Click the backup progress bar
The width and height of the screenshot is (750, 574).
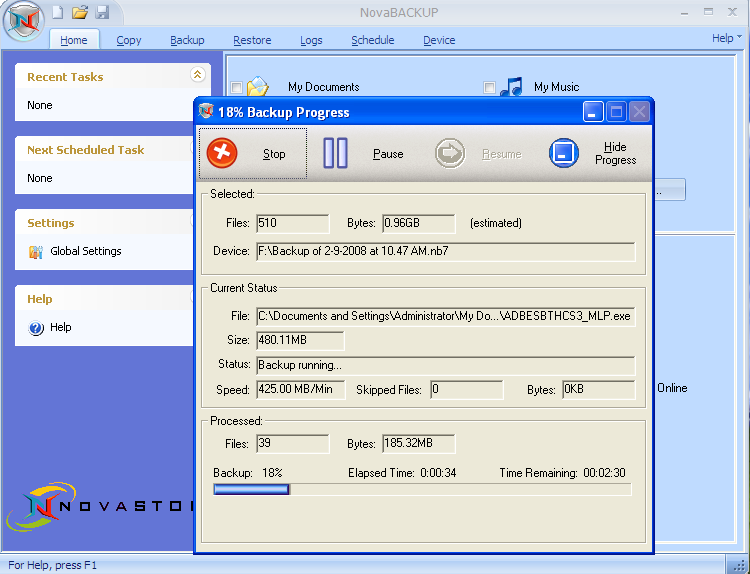(422, 489)
